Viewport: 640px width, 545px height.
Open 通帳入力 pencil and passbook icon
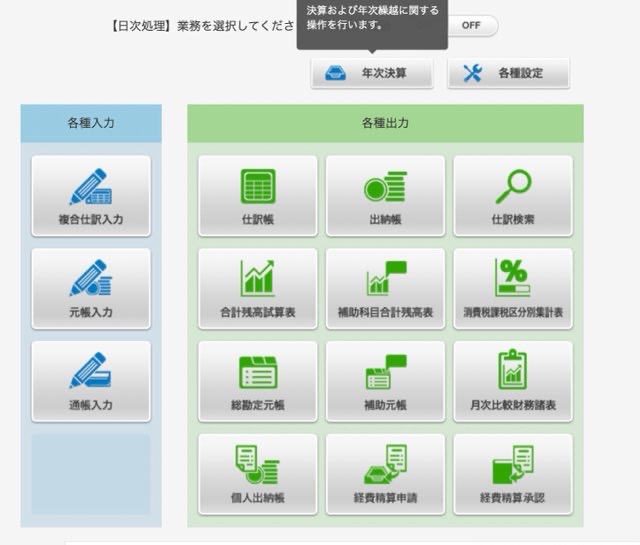(91, 370)
